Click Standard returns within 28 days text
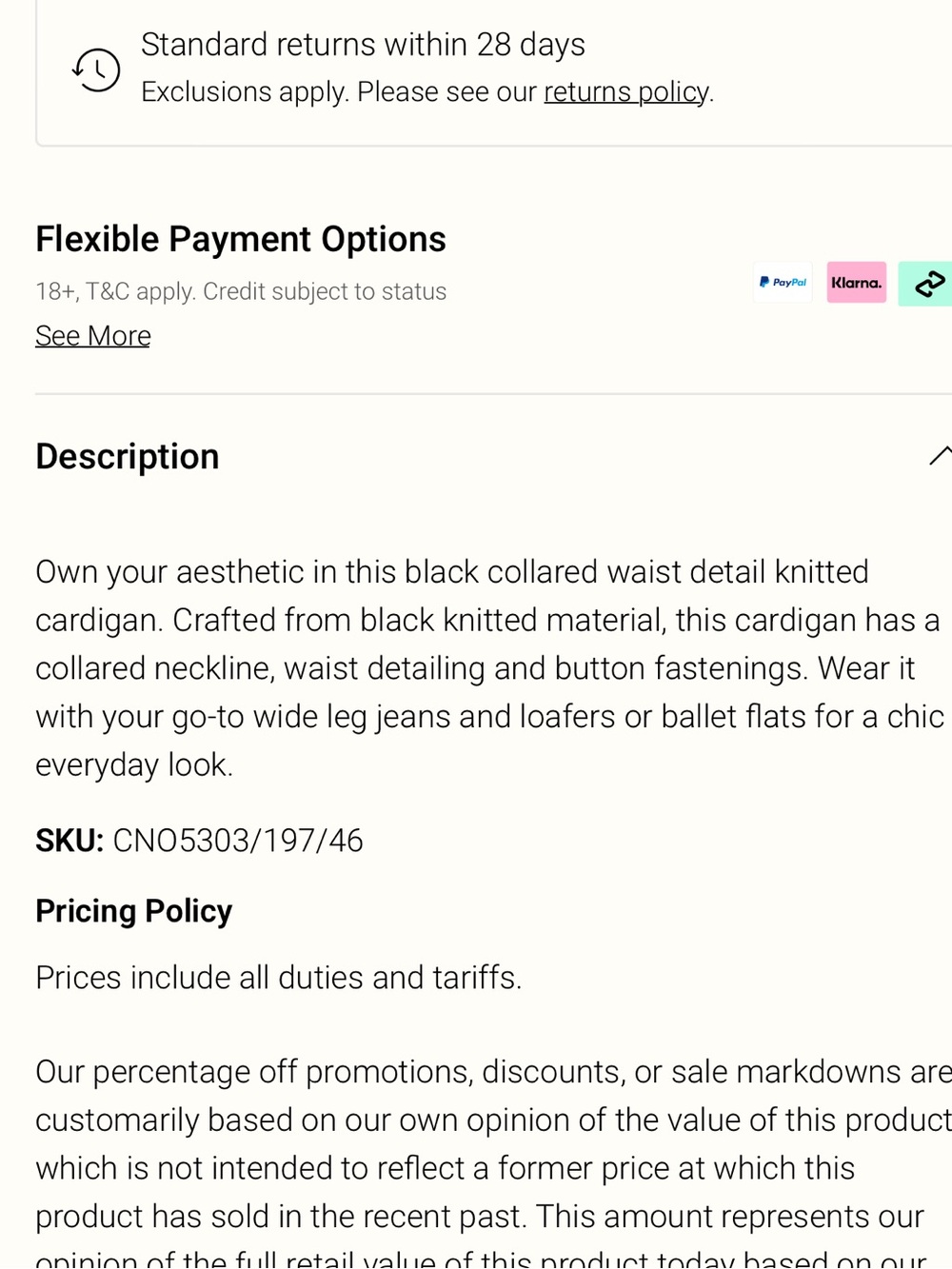The height and width of the screenshot is (1269, 952). click(x=363, y=45)
